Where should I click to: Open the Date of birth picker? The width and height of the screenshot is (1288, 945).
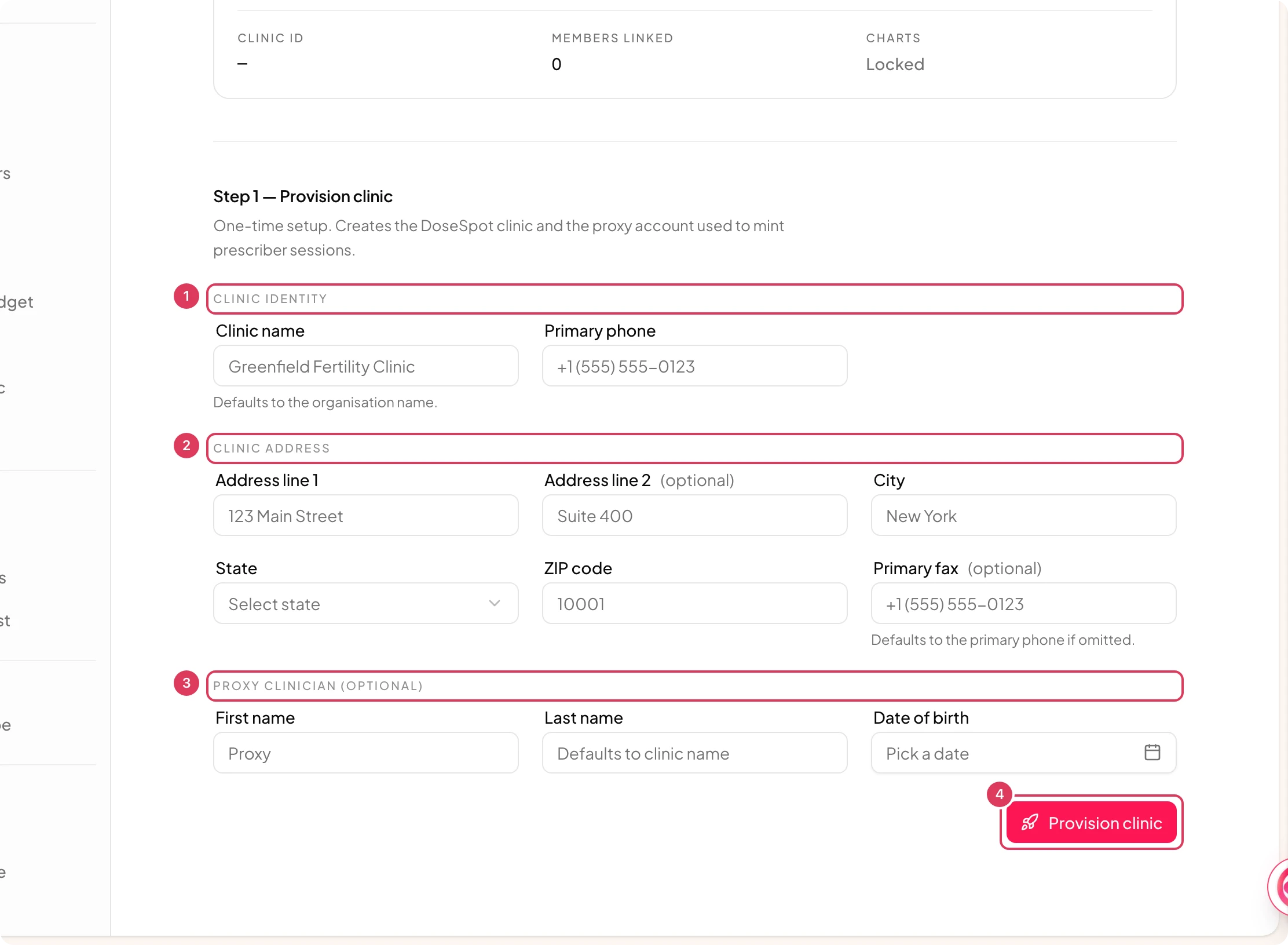point(1023,753)
